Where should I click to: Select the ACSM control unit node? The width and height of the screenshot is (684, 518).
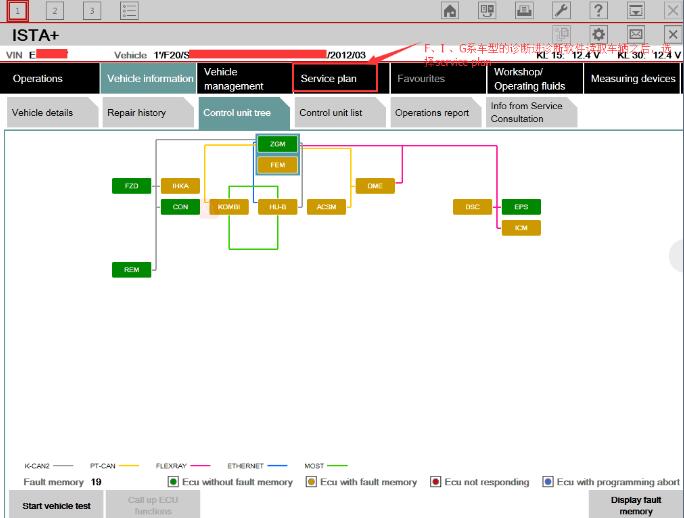[x=326, y=207]
